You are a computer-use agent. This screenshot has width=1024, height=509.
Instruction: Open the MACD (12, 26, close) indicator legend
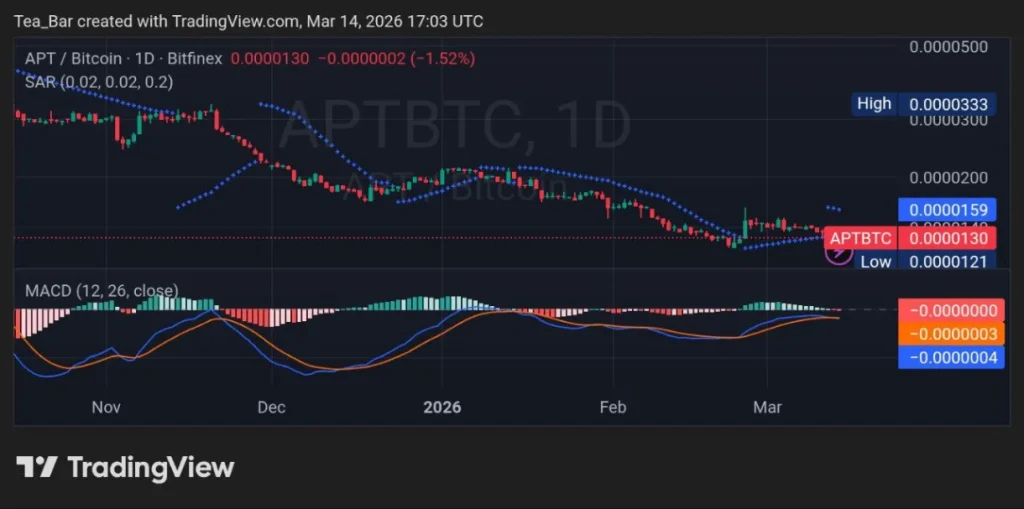101,291
